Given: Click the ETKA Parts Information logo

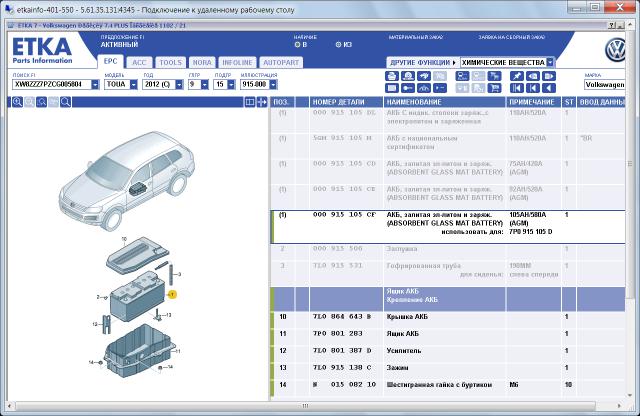Looking at the screenshot, I should pyautogui.click(x=42, y=51).
